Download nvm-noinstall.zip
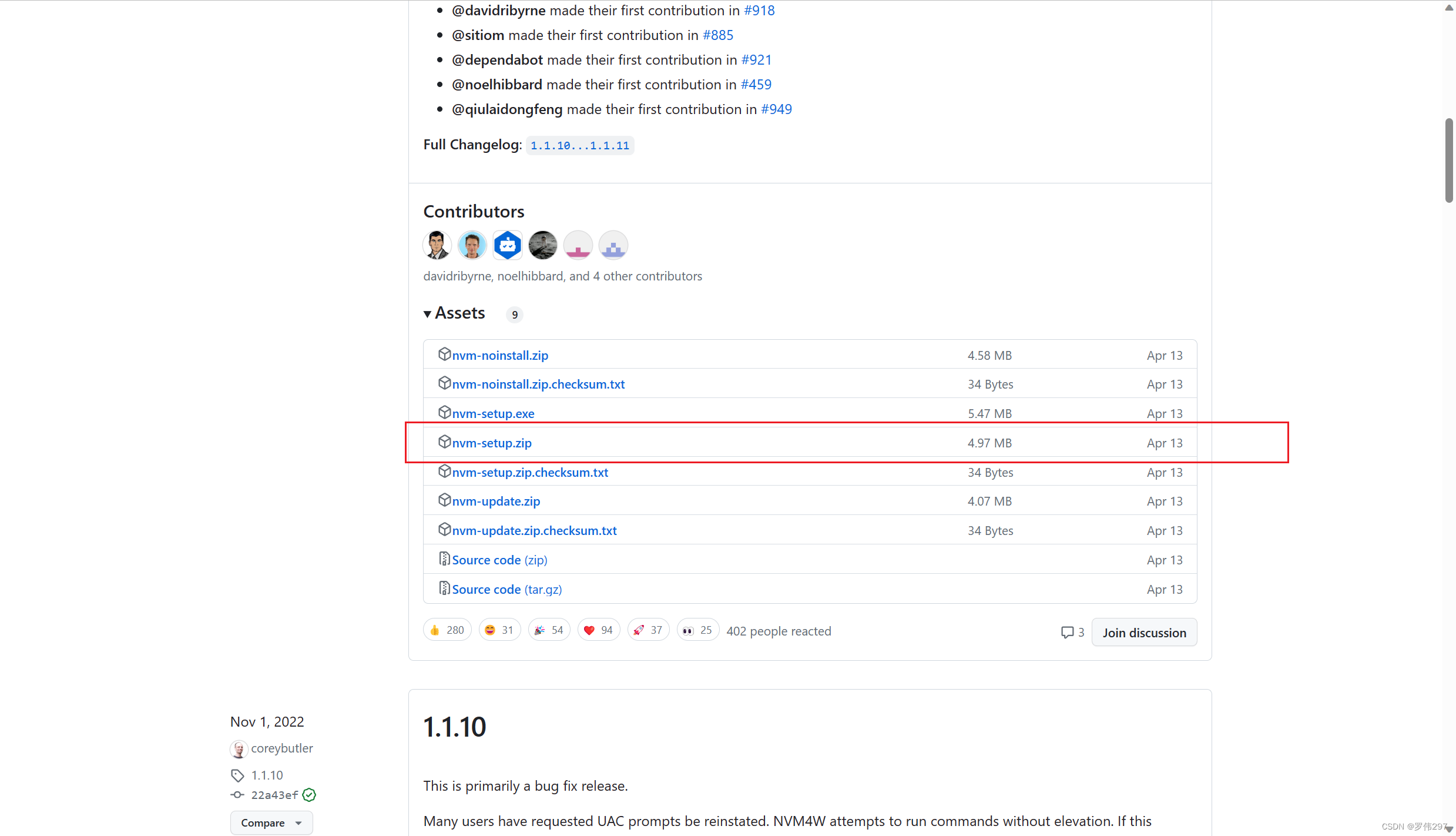This screenshot has height=836, width=1456. pyautogui.click(x=499, y=356)
